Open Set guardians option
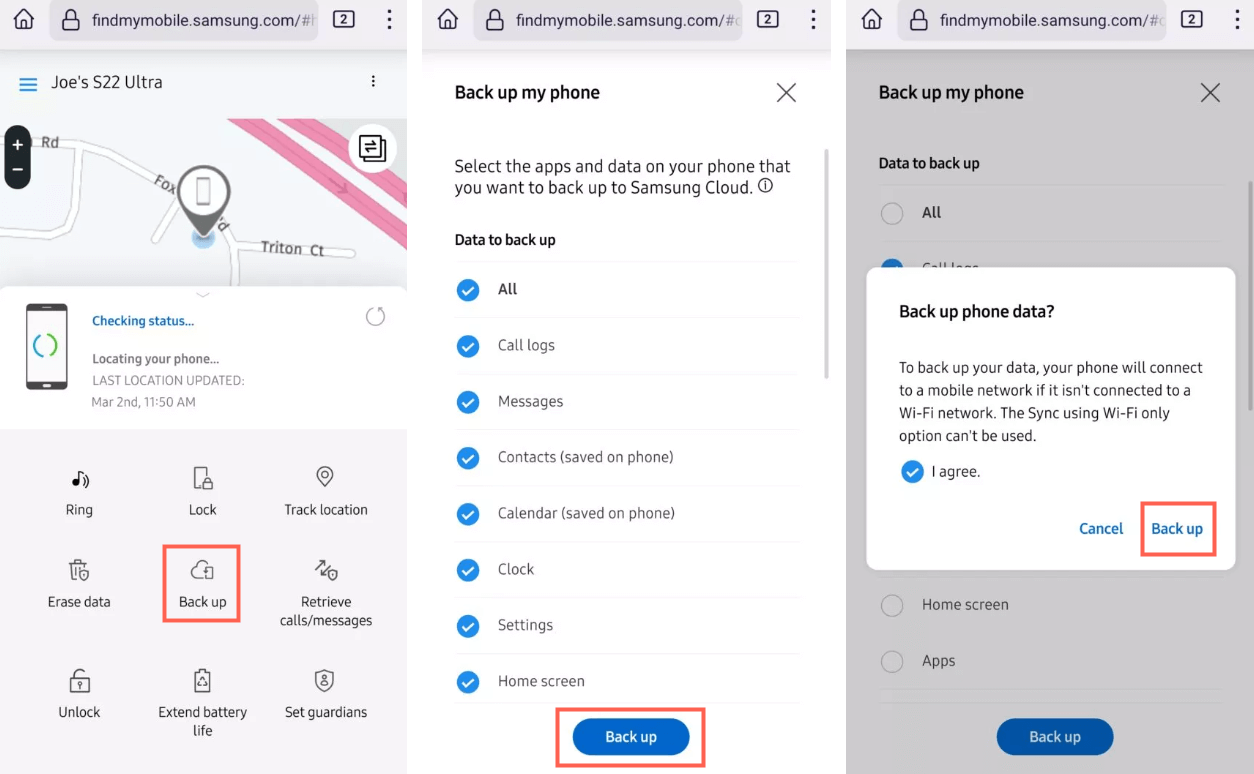This screenshot has width=1254, height=774. pyautogui.click(x=324, y=681)
